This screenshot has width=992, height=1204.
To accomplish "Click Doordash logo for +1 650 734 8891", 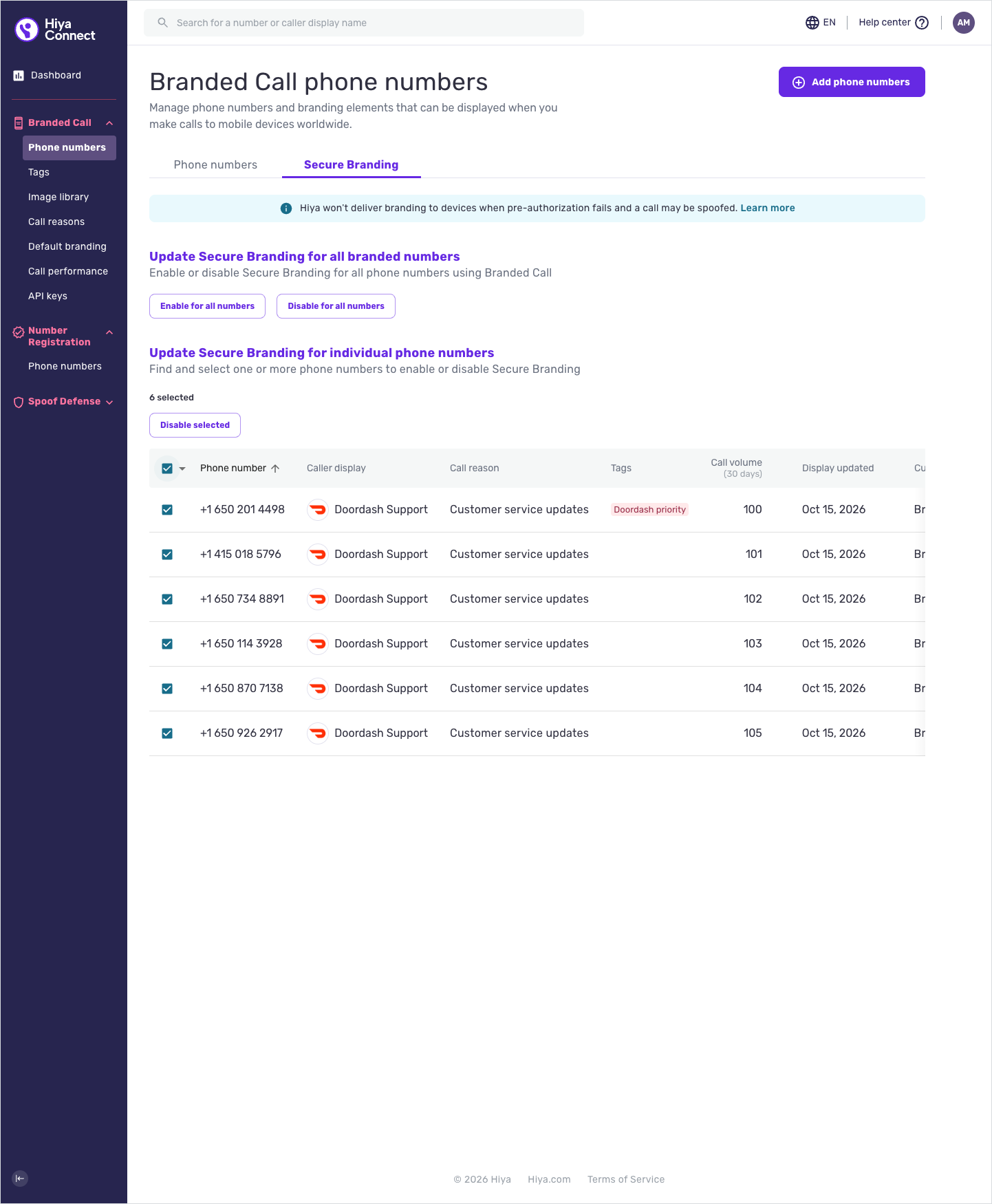I will [x=317, y=599].
